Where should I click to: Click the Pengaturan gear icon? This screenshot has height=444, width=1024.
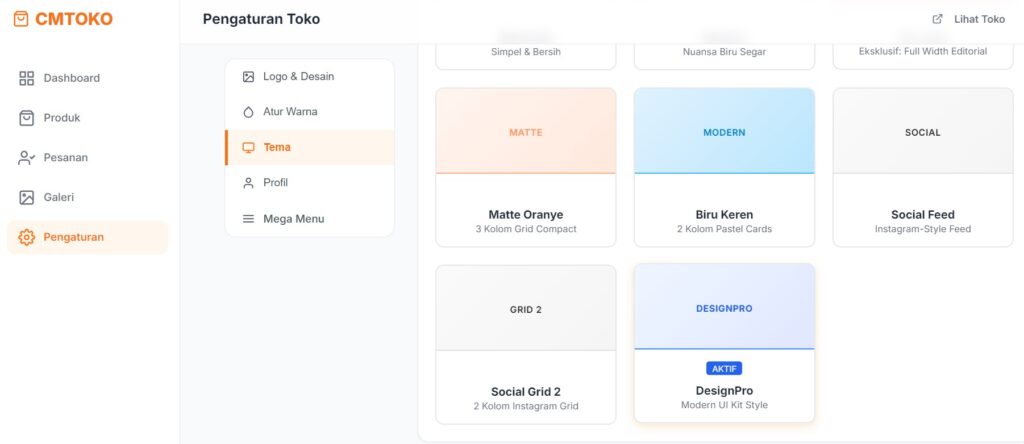pyautogui.click(x=27, y=238)
